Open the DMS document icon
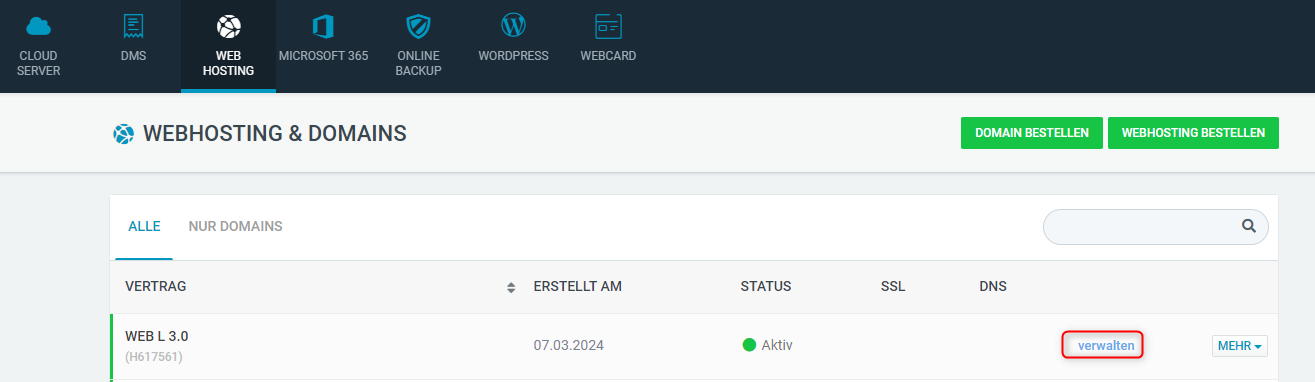Image resolution: width=1315 pixels, height=382 pixels. click(132, 26)
